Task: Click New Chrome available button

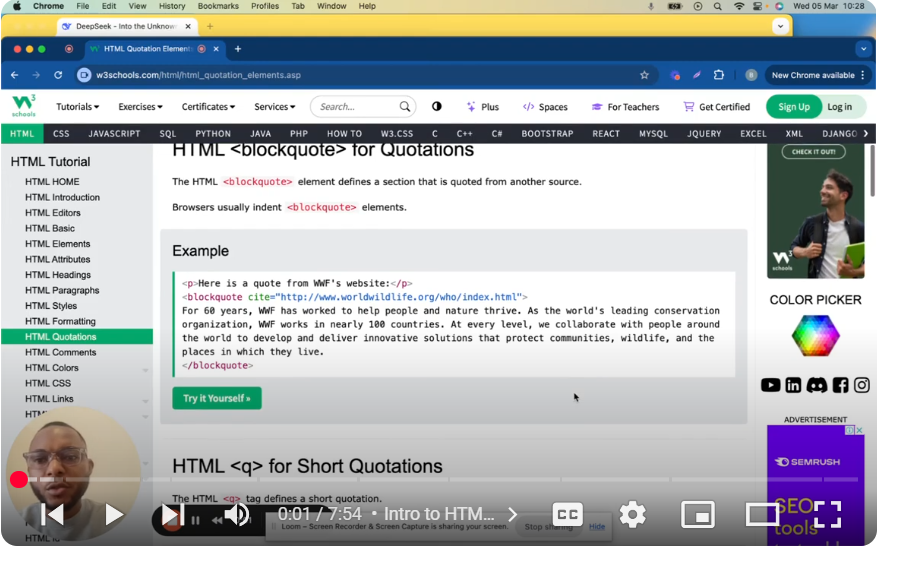Action: coord(813,75)
